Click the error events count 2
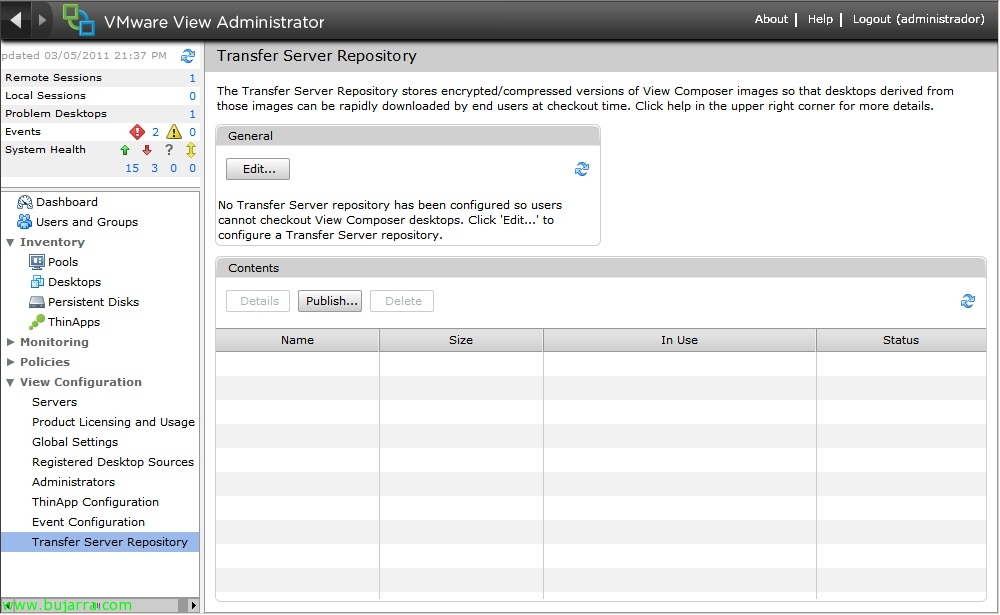Viewport: 1000px width, 615px height. (155, 132)
